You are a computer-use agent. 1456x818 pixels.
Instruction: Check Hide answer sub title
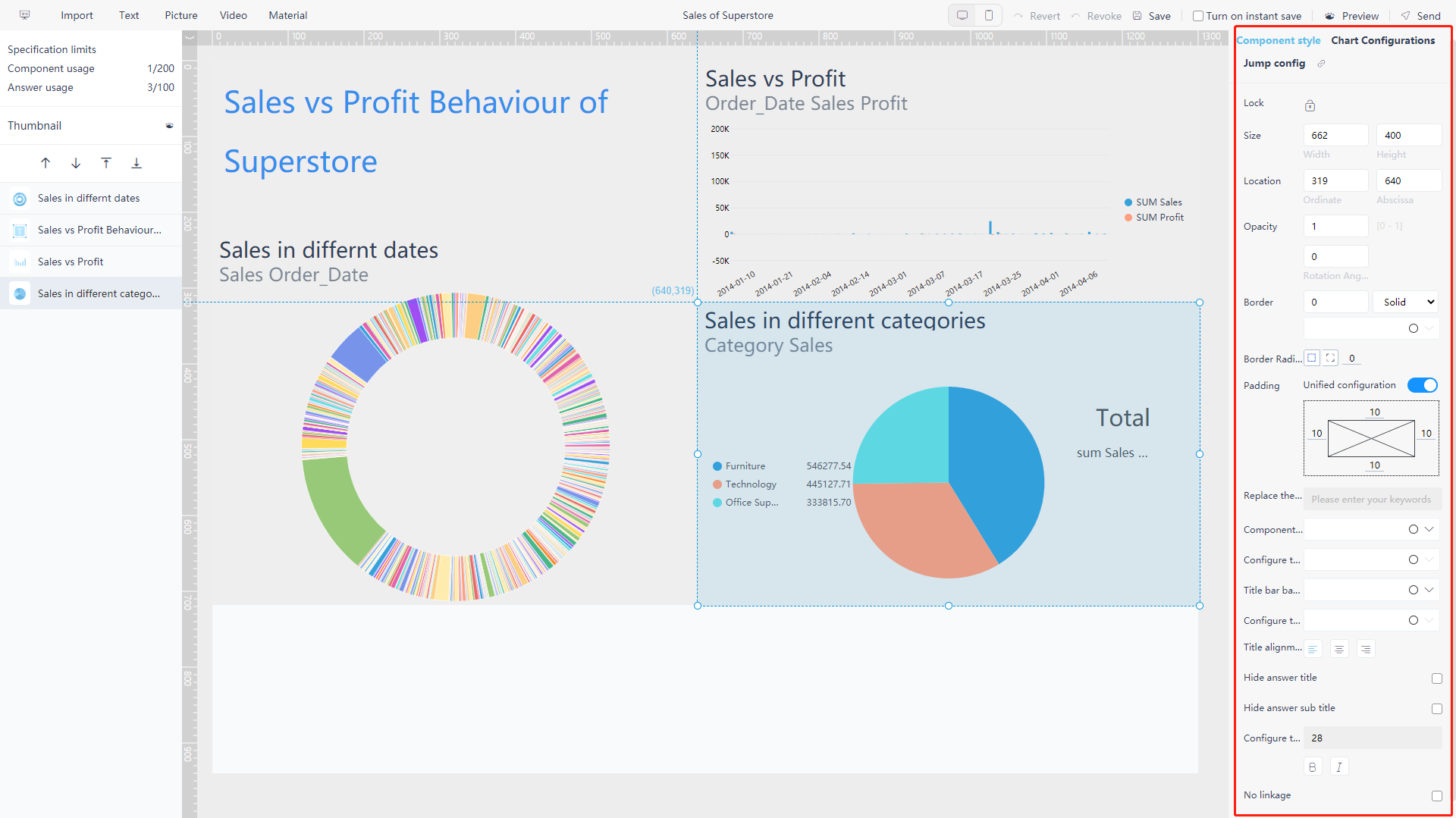[1437, 709]
